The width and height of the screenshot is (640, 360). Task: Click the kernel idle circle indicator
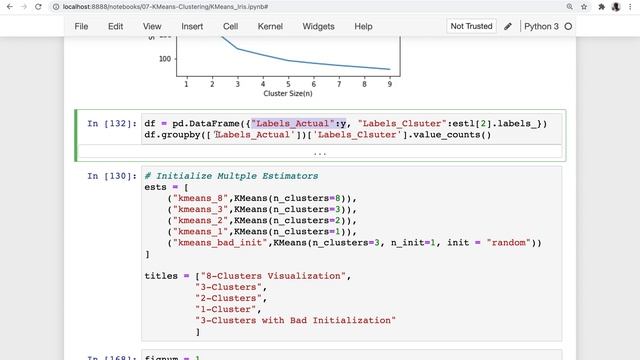[568, 27]
